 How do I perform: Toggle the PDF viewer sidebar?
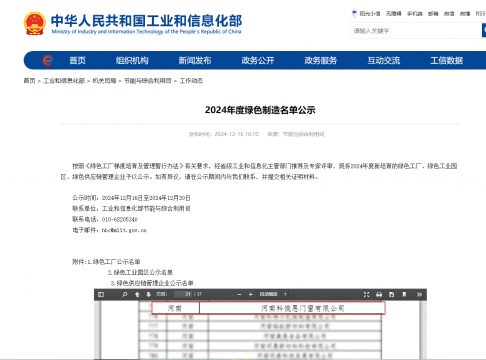(101, 294)
